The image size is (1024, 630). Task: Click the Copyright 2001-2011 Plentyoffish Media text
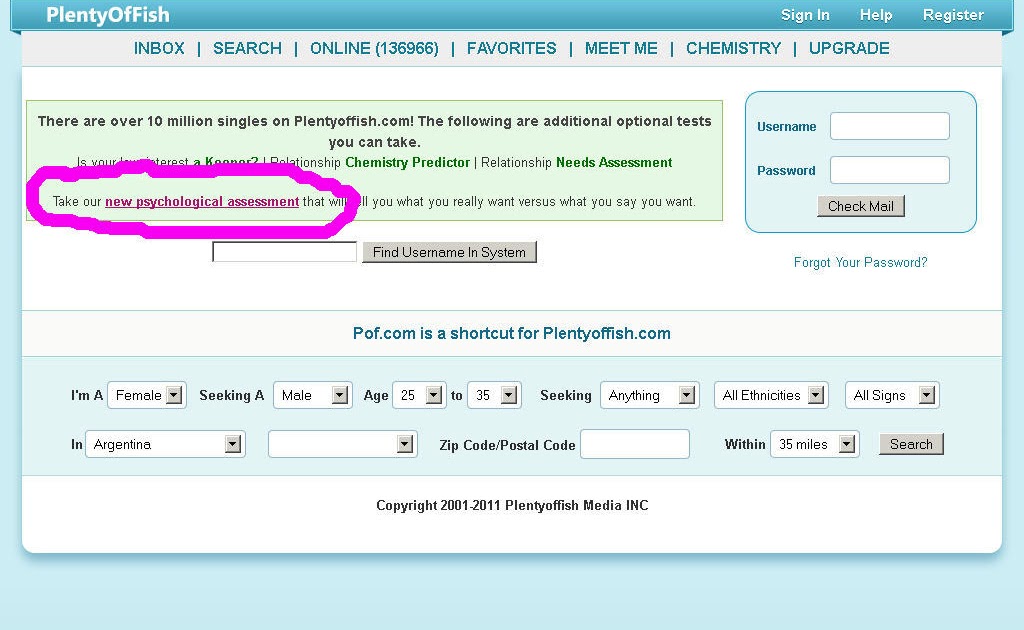512,505
